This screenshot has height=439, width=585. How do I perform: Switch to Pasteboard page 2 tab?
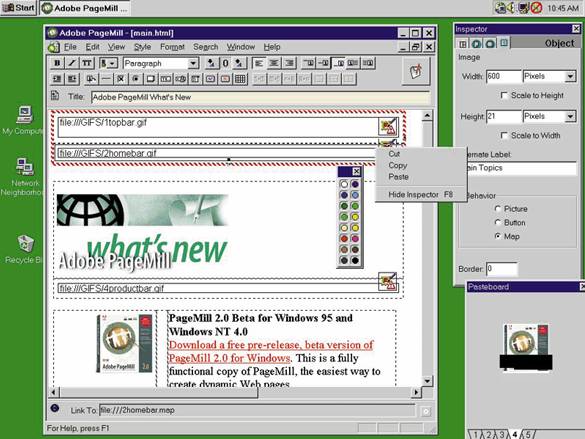pos(488,435)
